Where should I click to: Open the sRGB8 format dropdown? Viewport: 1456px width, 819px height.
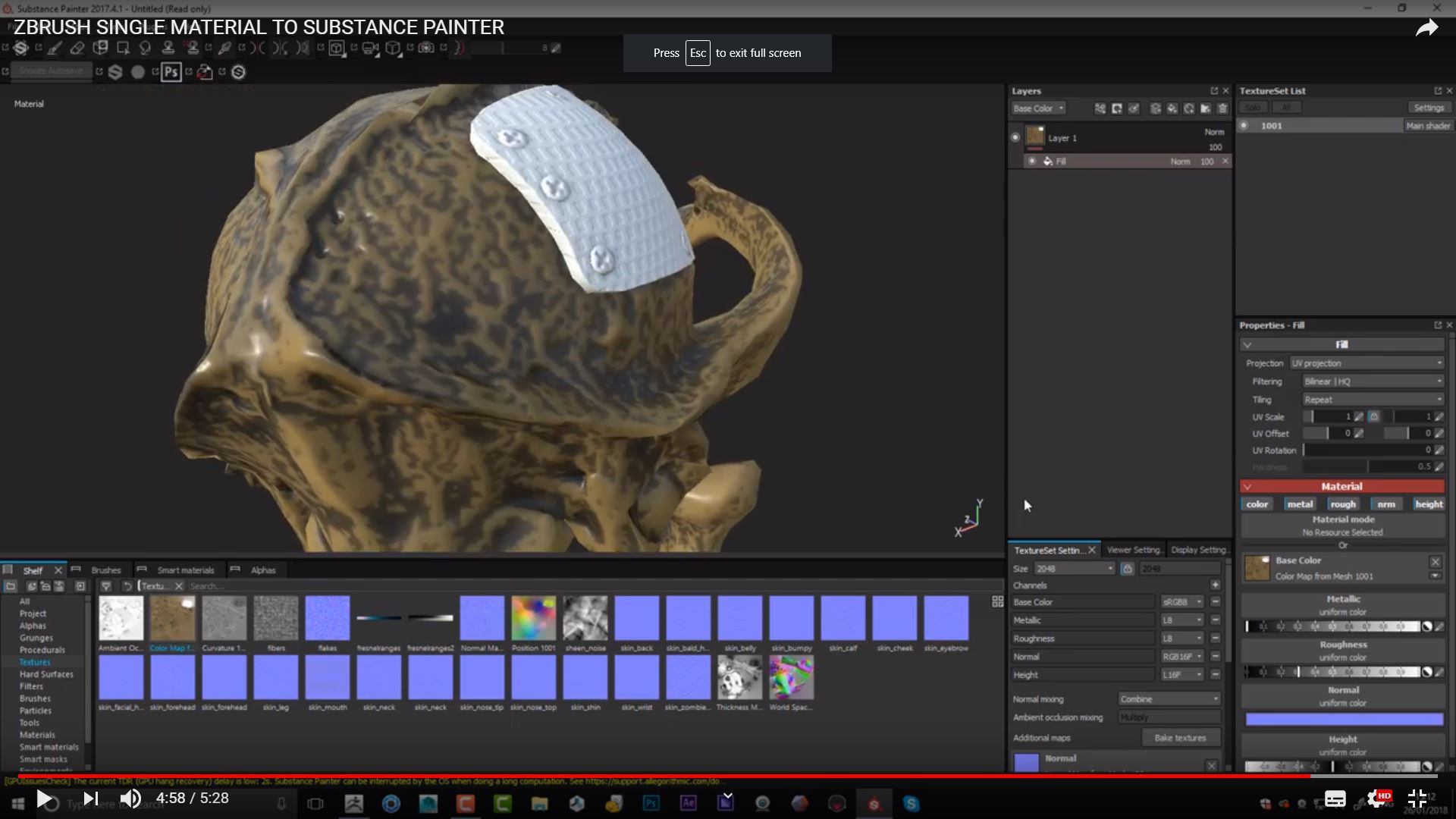click(x=1182, y=602)
